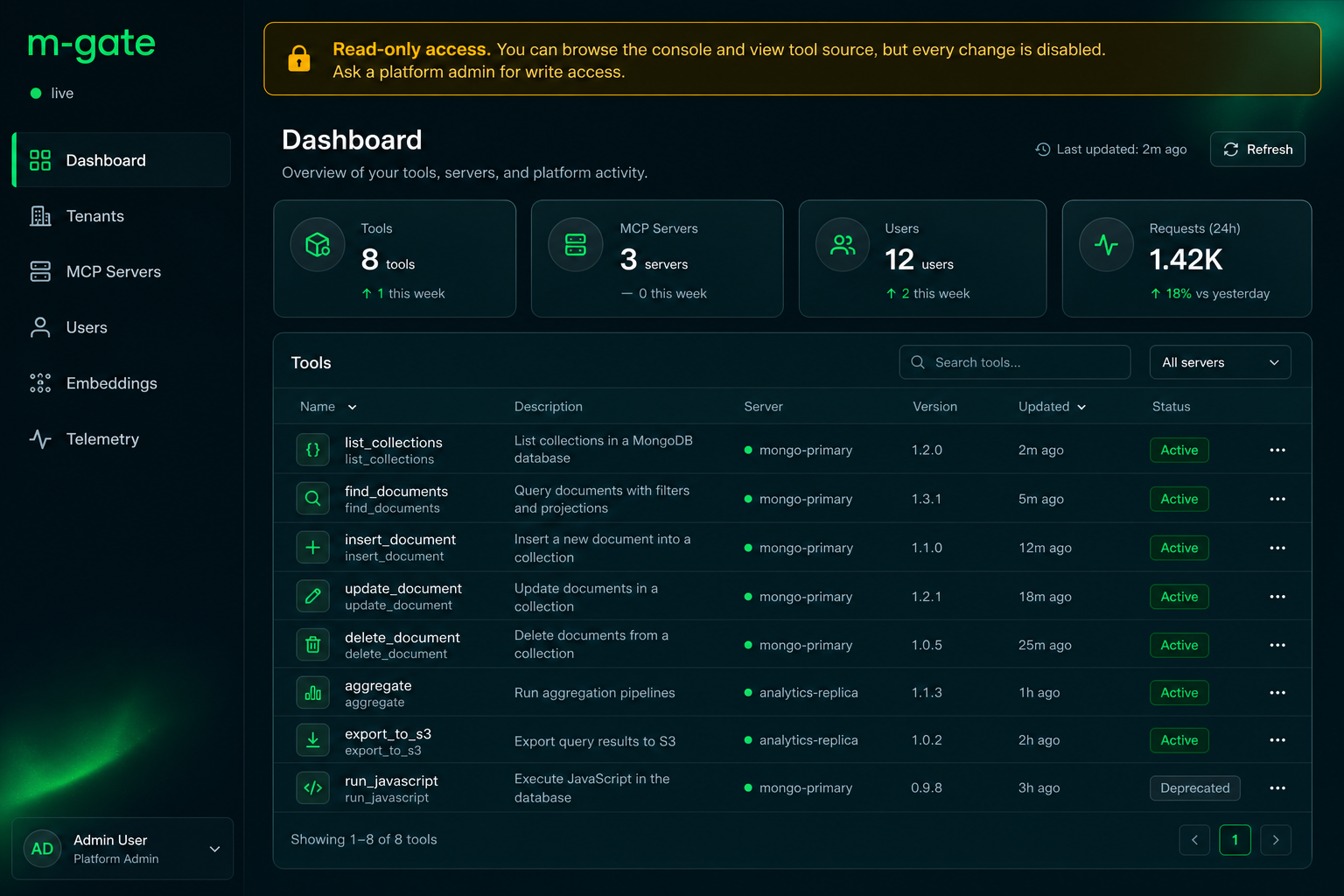Click the download icon for export_to_s3
1344x896 pixels.
[x=312, y=740]
